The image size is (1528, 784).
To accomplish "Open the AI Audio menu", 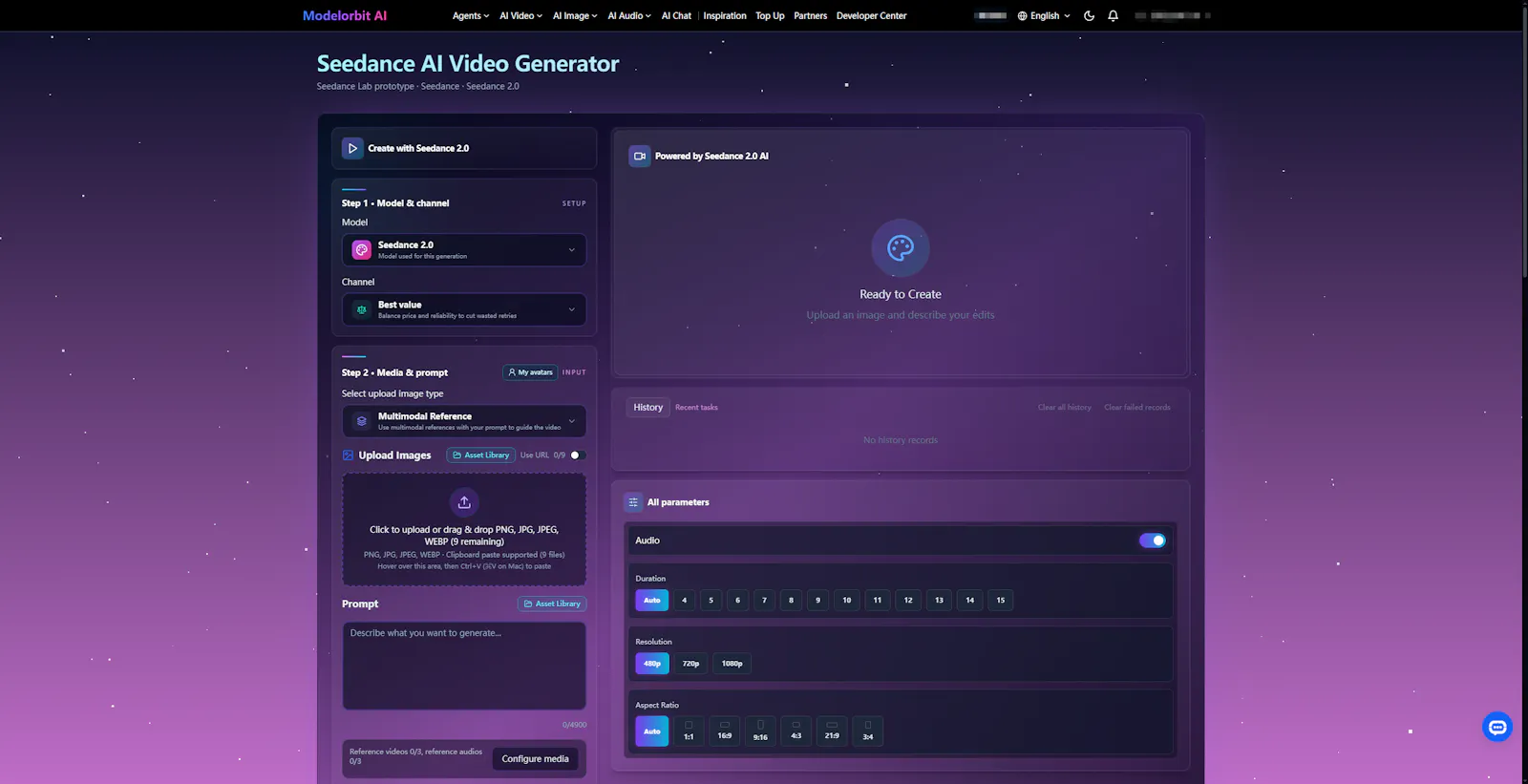I will 629,15.
